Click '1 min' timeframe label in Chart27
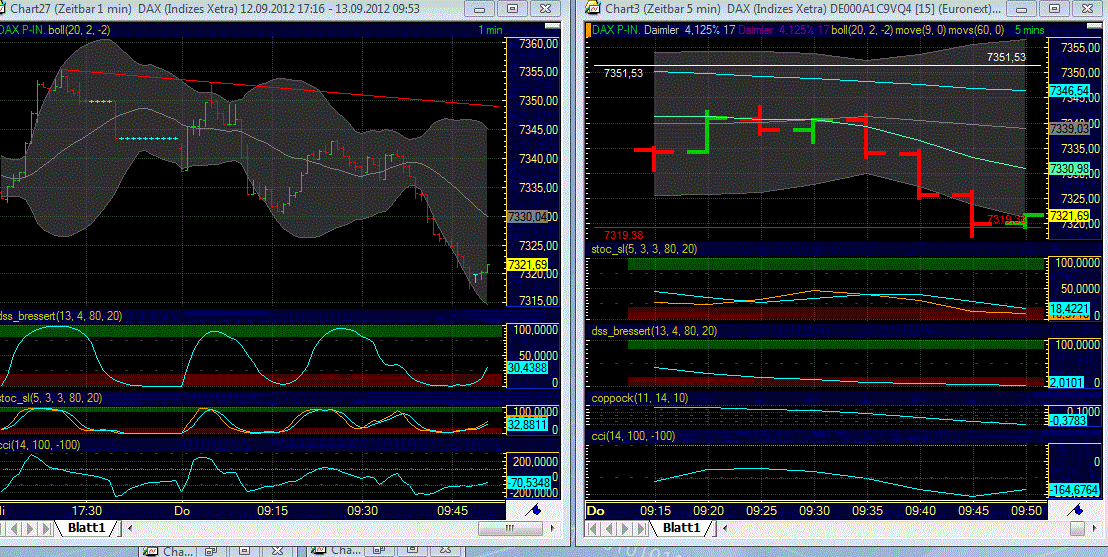 tap(490, 30)
